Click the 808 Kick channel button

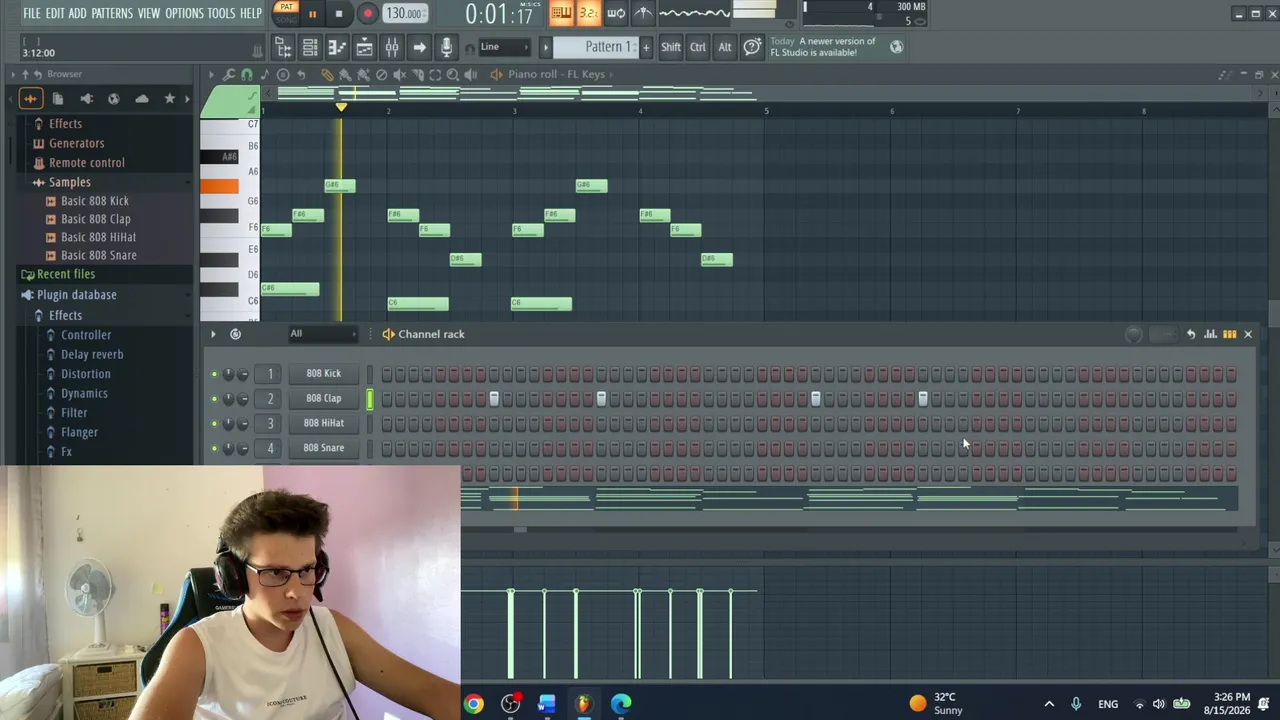coord(323,374)
